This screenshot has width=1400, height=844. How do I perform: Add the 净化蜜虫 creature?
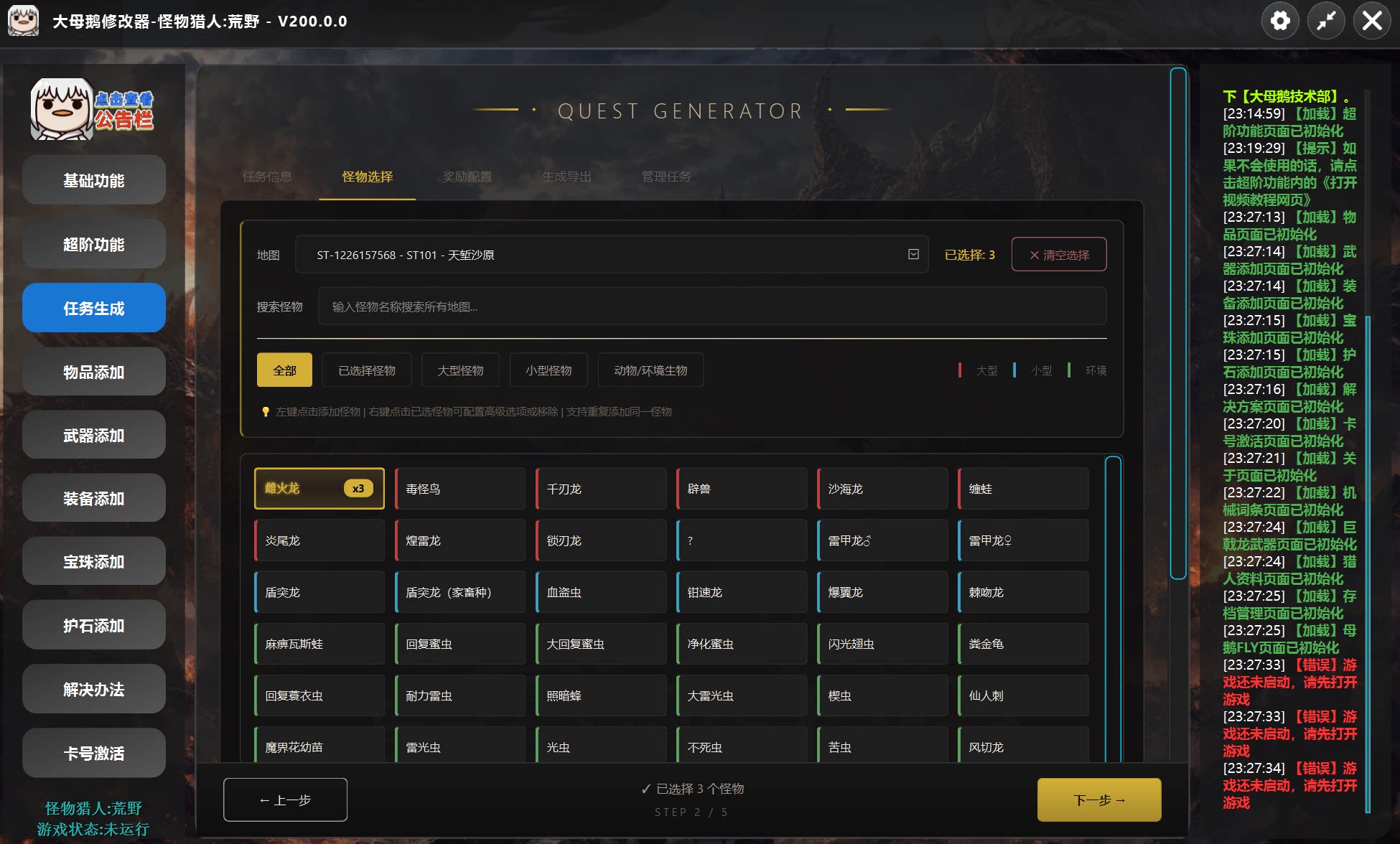point(742,644)
